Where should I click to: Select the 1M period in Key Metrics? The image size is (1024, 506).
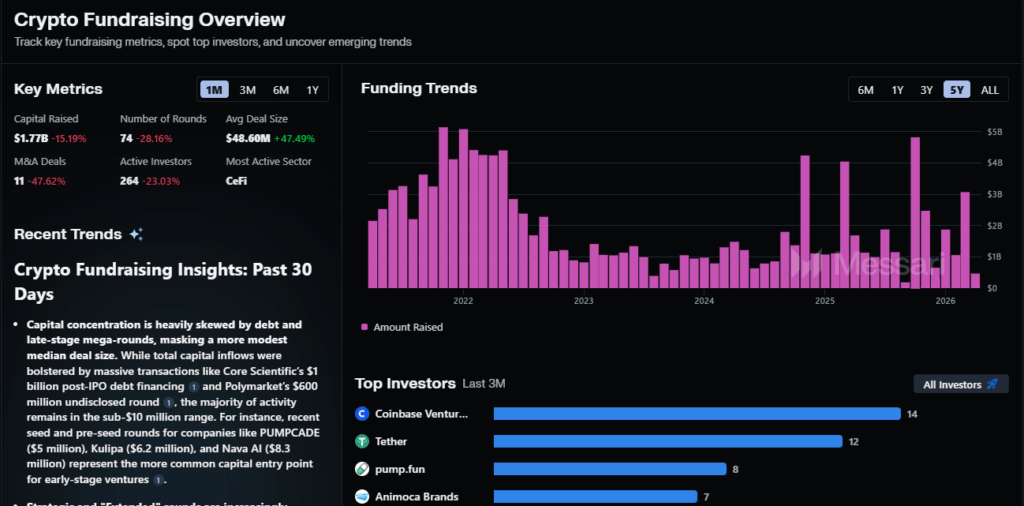(x=213, y=90)
